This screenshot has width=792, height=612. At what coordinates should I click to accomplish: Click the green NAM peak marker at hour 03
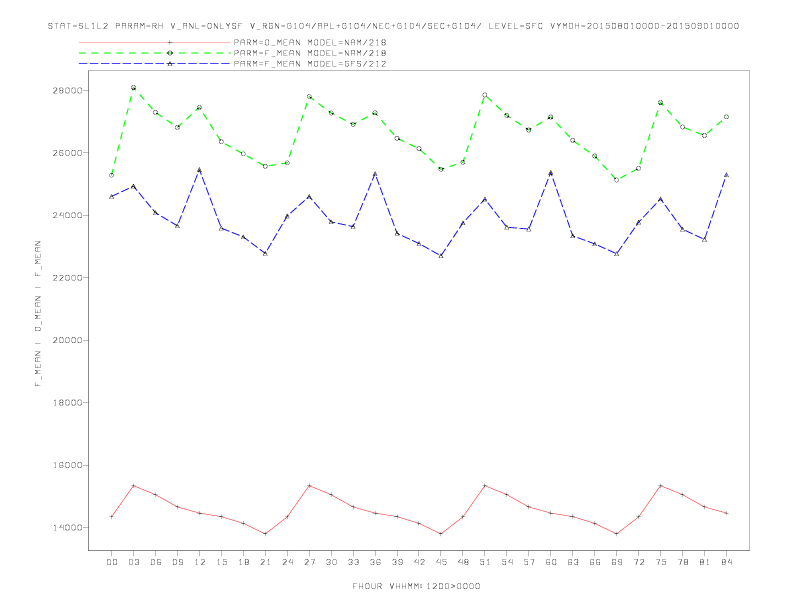point(133,87)
